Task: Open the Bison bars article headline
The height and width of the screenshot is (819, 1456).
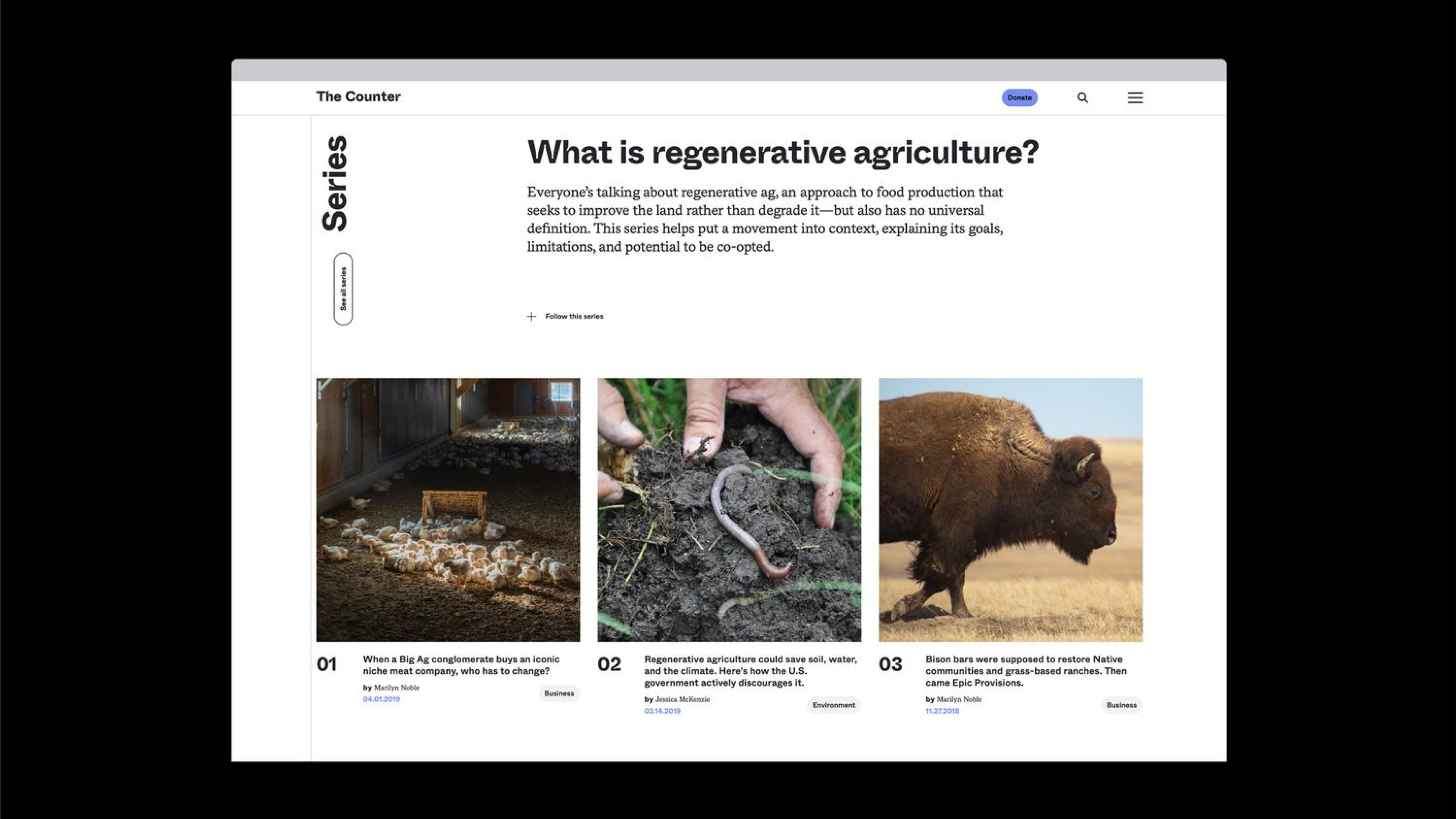Action: (x=1025, y=671)
